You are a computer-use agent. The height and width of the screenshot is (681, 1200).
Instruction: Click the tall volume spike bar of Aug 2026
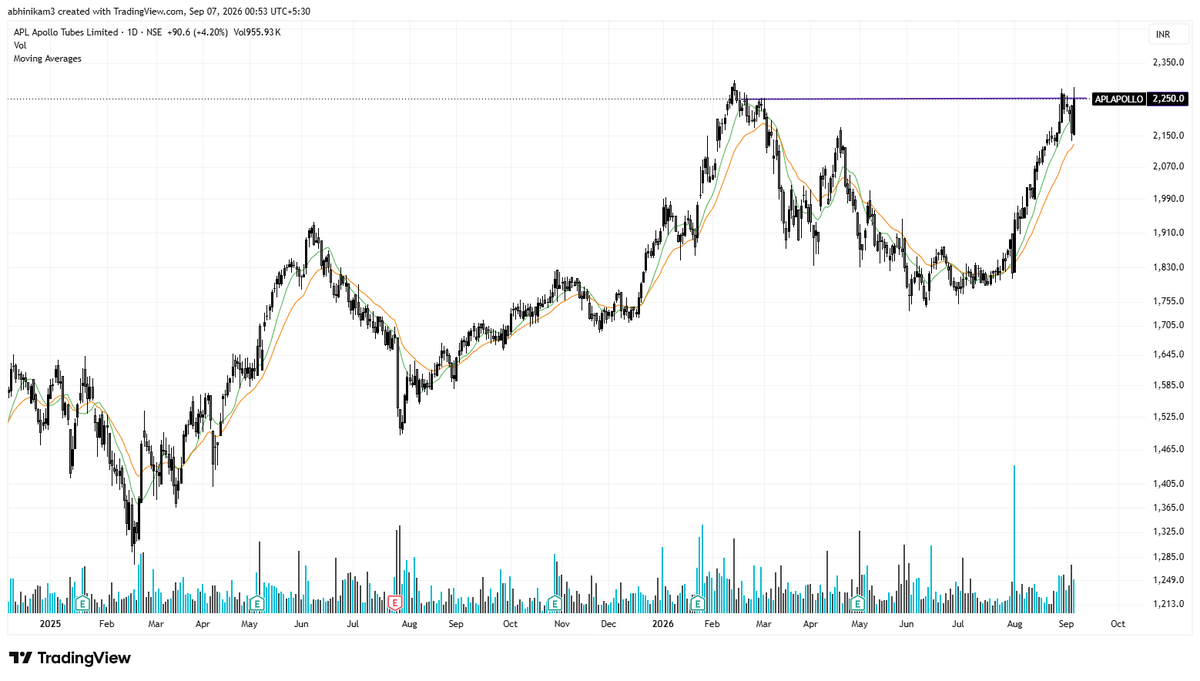click(x=1014, y=538)
